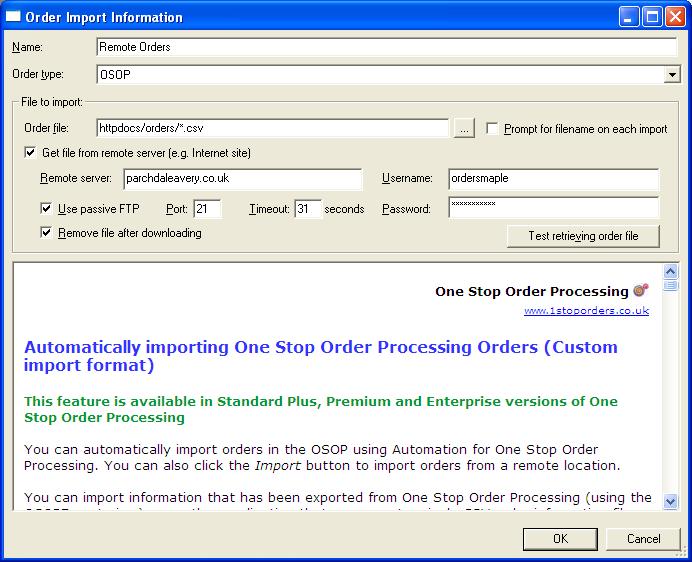
Task: Click the Order file path field
Action: (272, 128)
